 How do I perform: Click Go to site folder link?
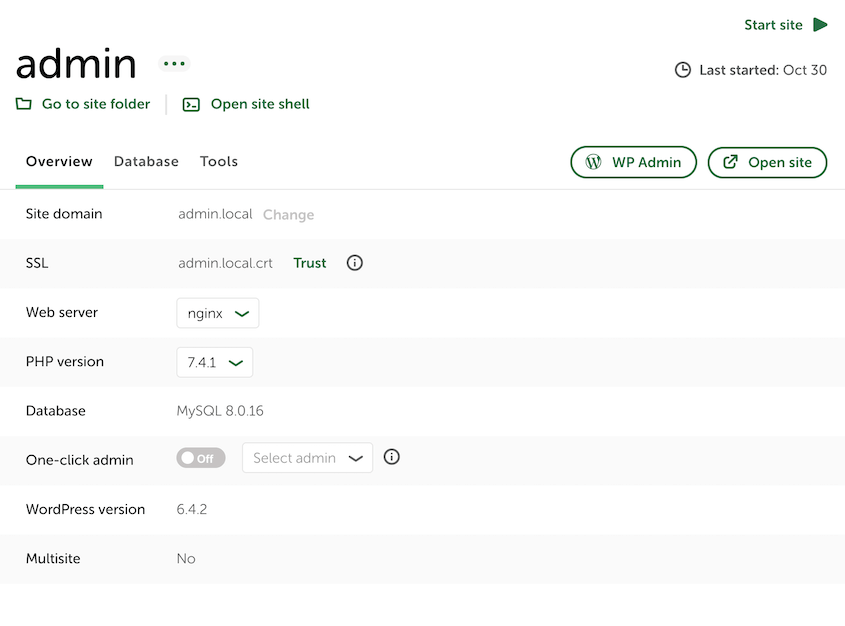tap(96, 104)
